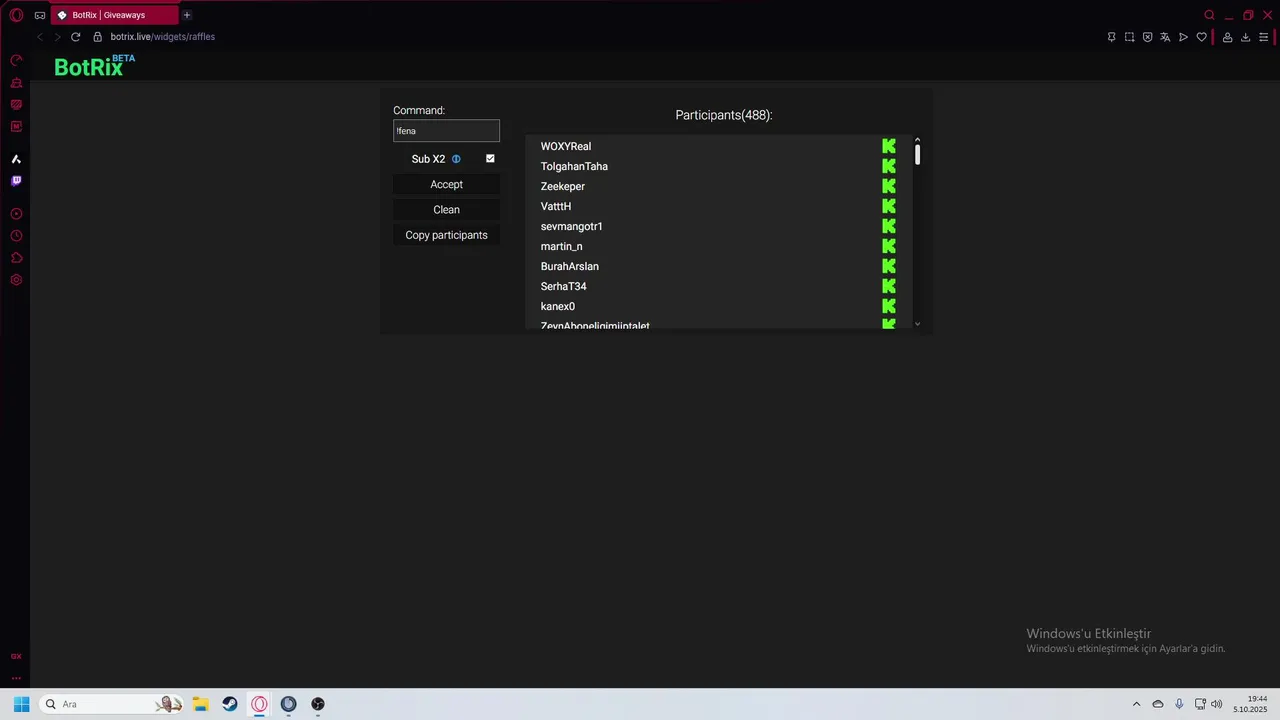Click the Sub X2 info icon

(x=456, y=159)
